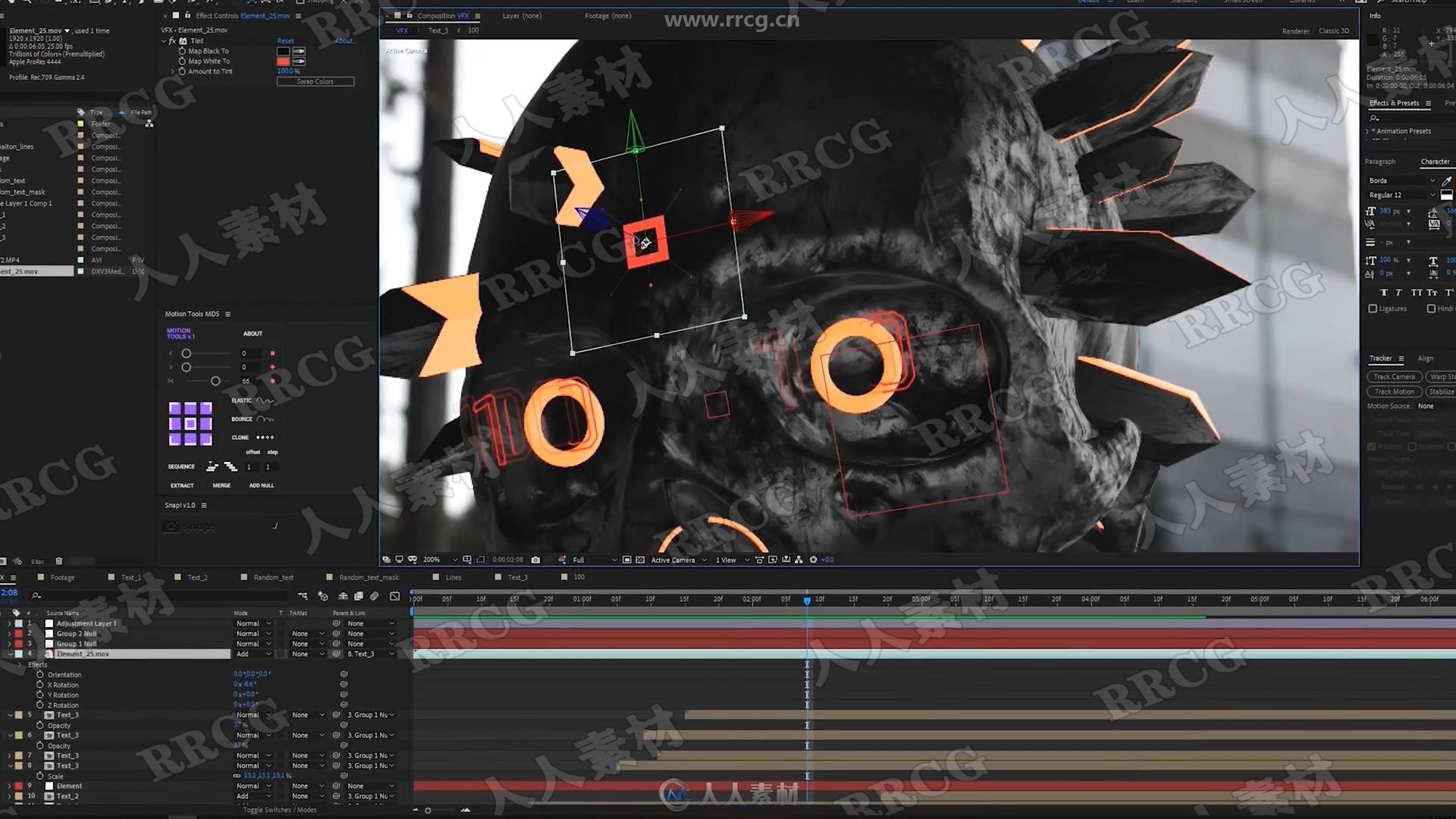
Task: Click Reset link for Tint effect
Action: (285, 41)
